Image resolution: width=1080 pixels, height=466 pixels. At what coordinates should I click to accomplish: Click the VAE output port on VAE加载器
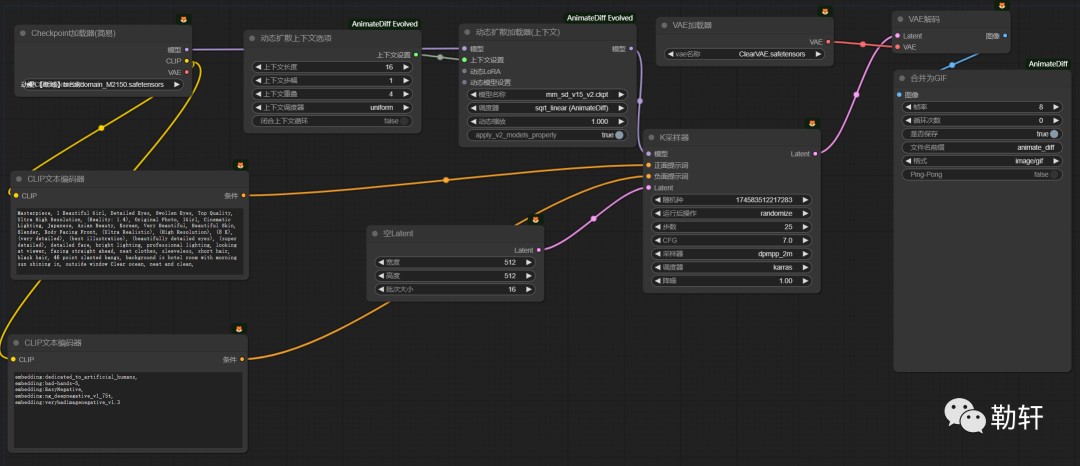pos(827,42)
